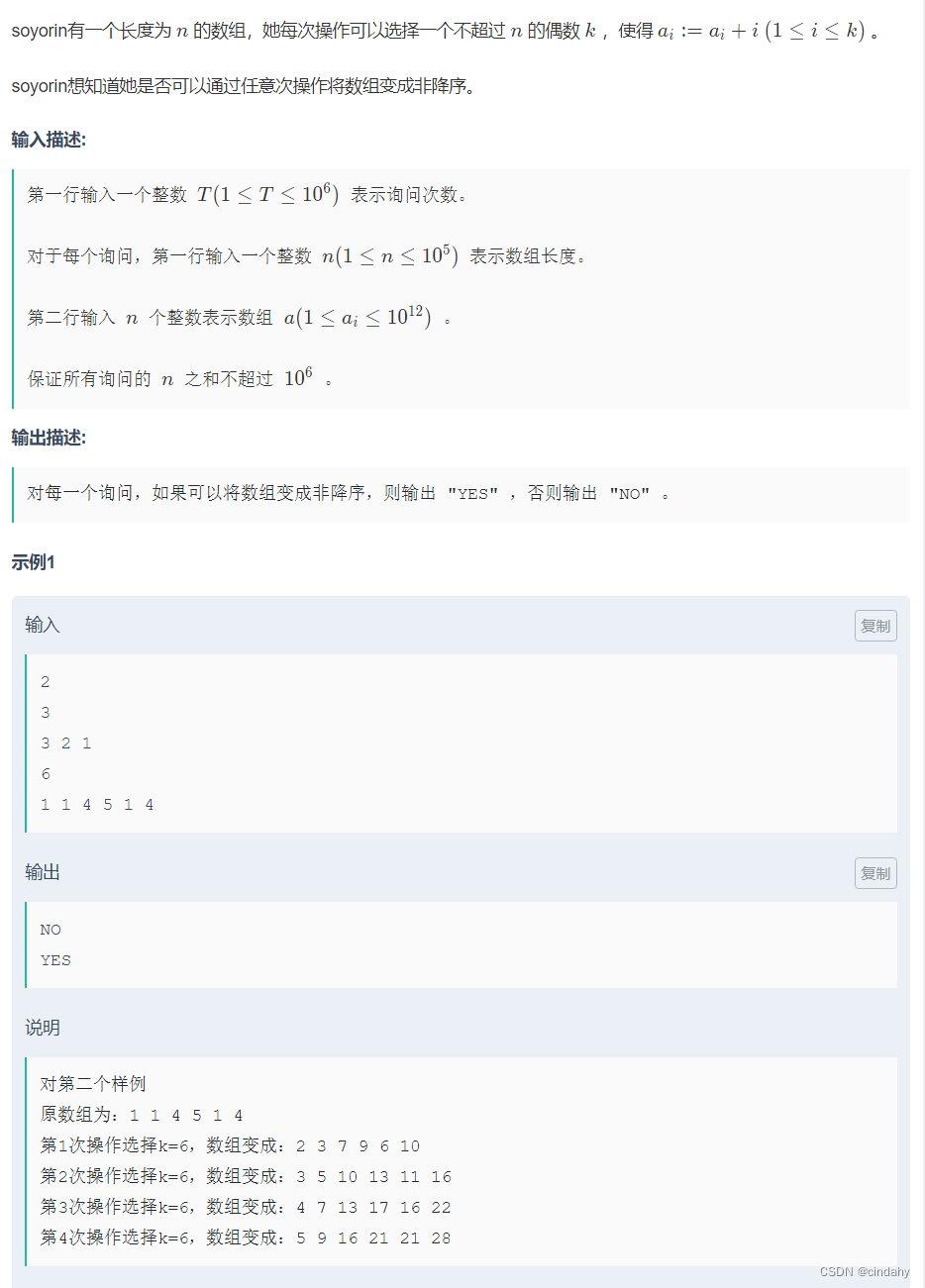
Task: Click the last line of the sample input block
Action: pyautogui.click(x=96, y=805)
